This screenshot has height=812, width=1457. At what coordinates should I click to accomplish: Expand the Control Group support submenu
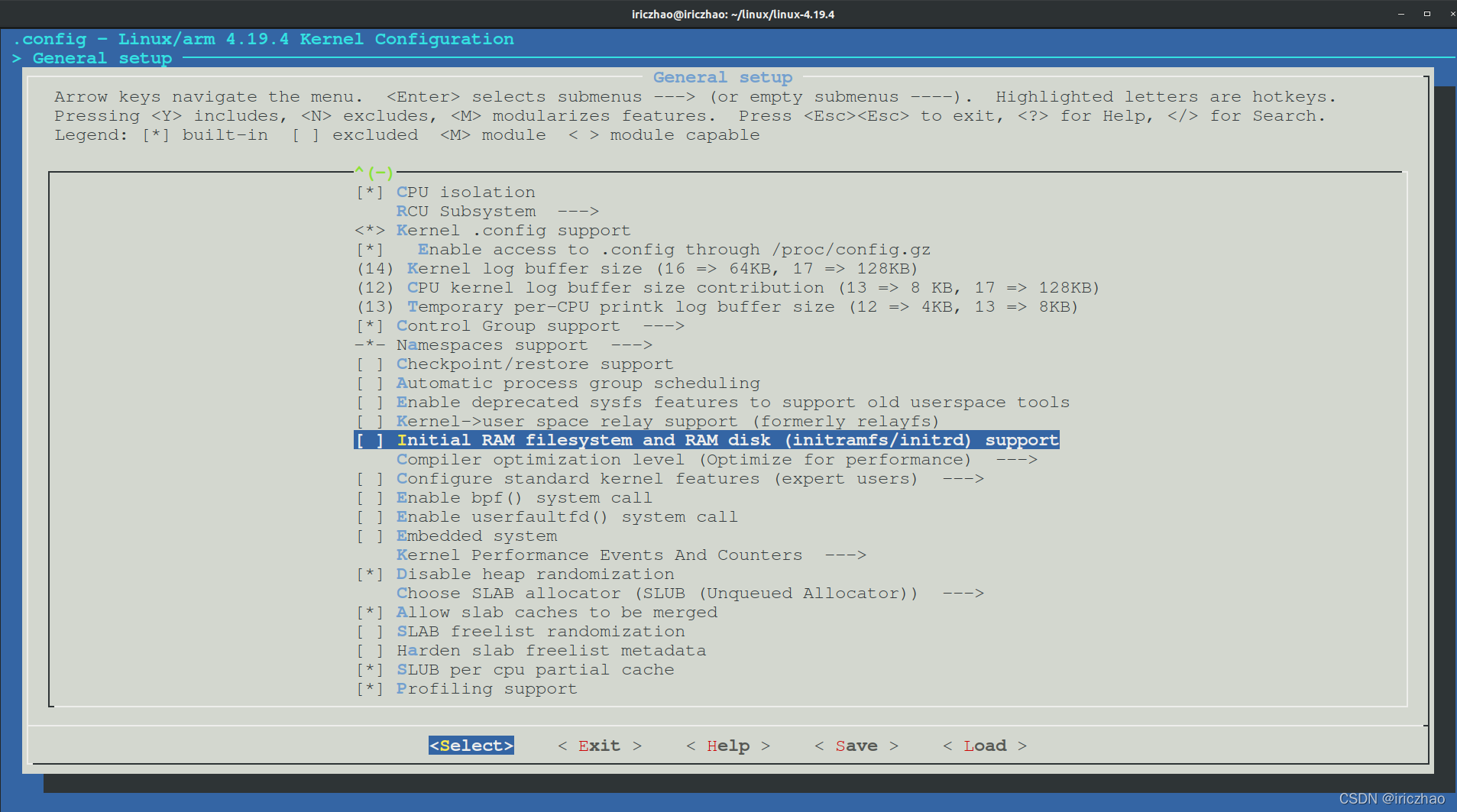pyautogui.click(x=508, y=325)
